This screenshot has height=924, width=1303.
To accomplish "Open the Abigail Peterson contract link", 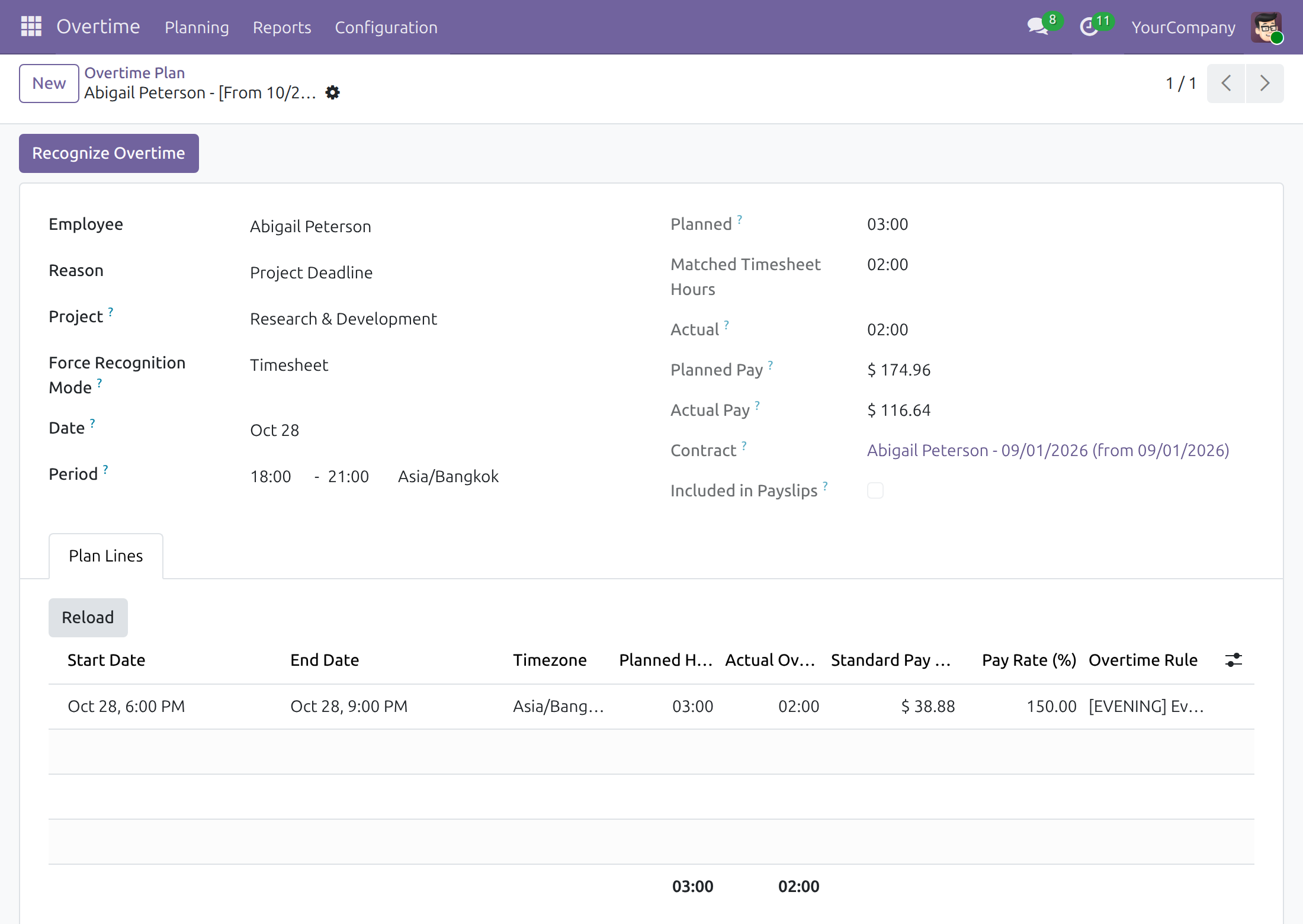I will (1048, 451).
